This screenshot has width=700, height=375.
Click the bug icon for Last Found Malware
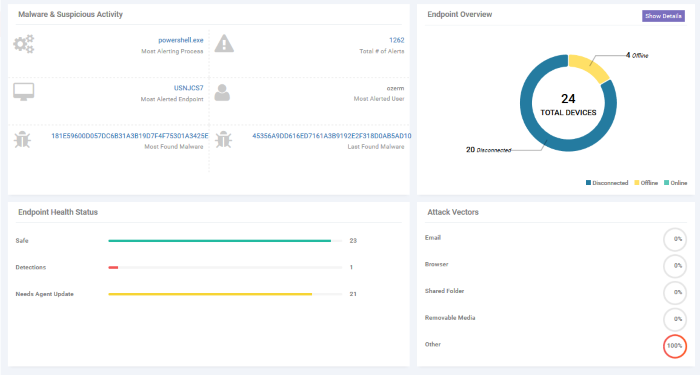(224, 140)
